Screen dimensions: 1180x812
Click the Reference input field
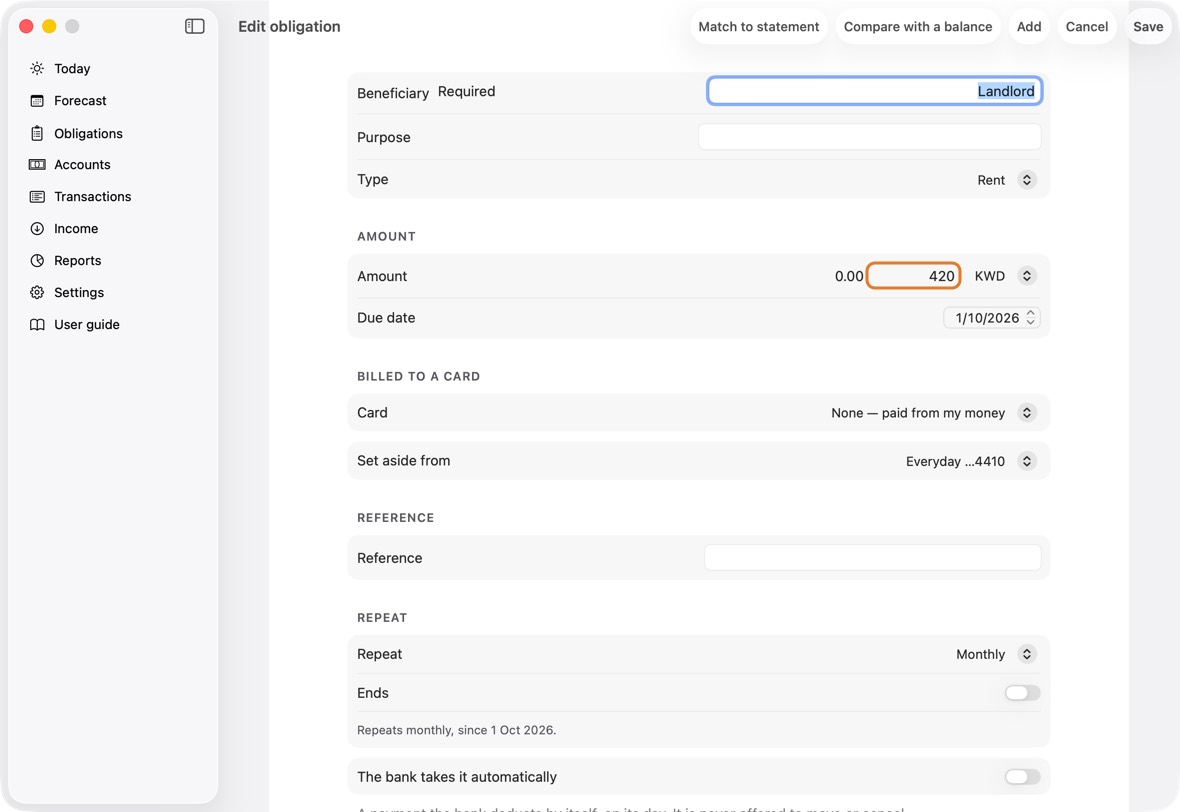(x=872, y=558)
